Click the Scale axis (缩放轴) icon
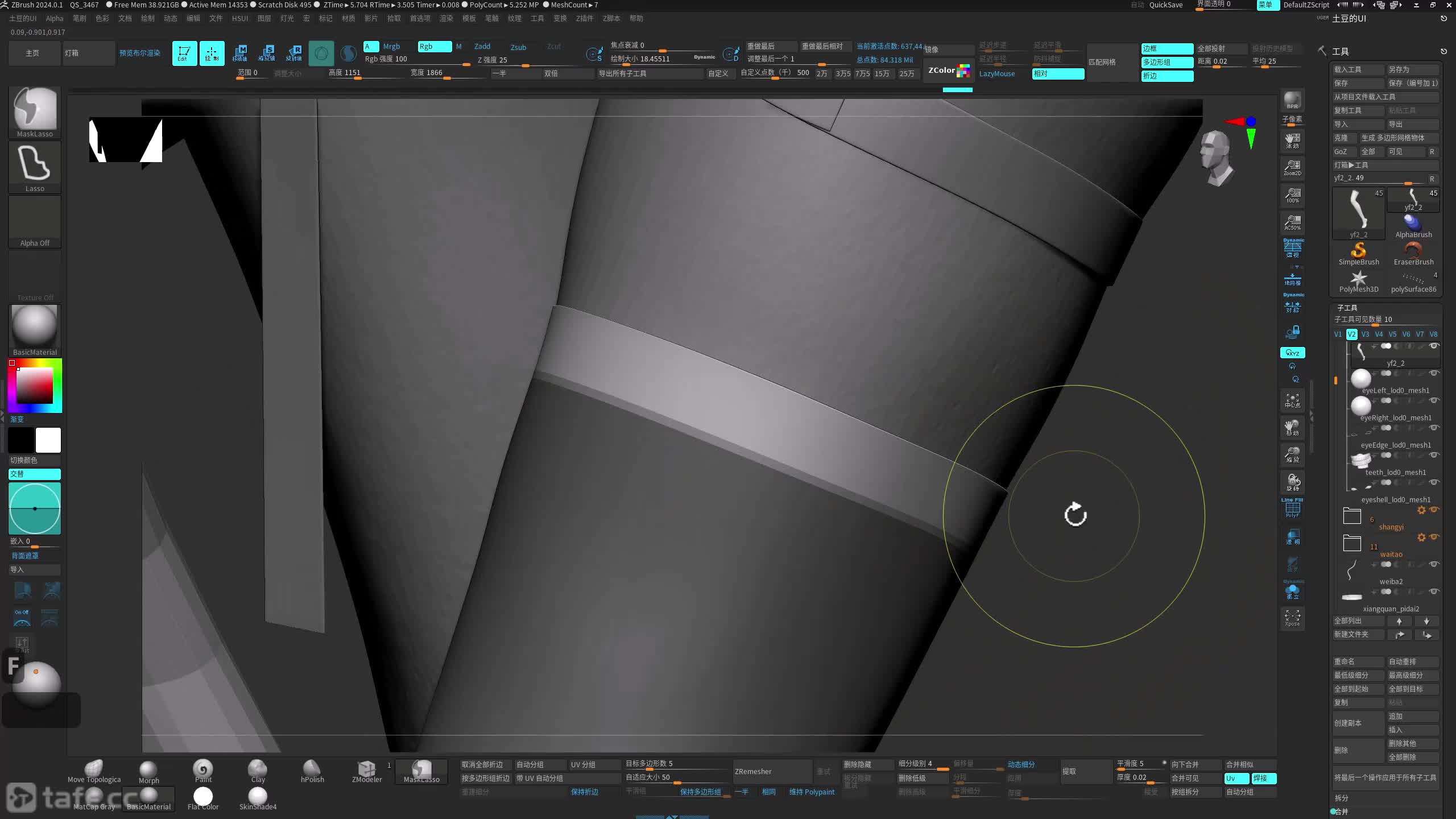1456x819 pixels. click(x=267, y=53)
